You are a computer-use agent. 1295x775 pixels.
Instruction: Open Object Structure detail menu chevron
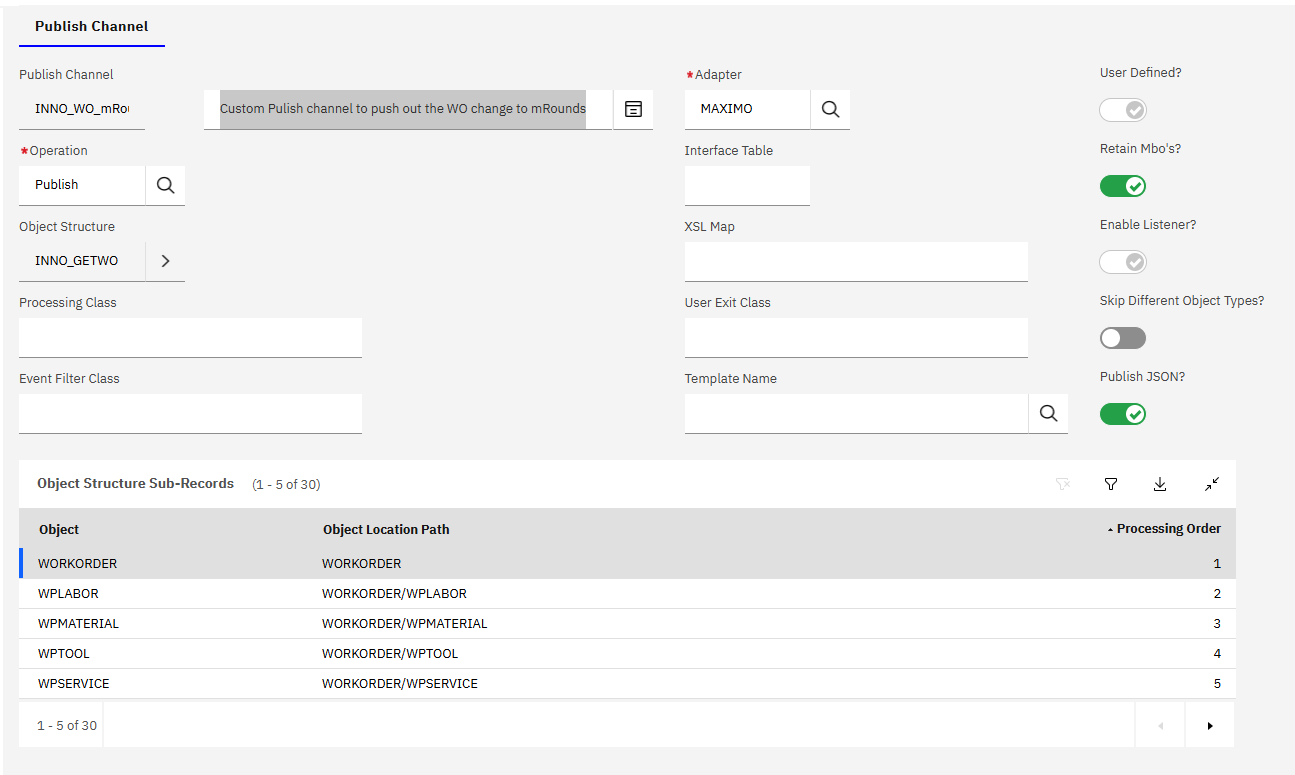point(166,261)
